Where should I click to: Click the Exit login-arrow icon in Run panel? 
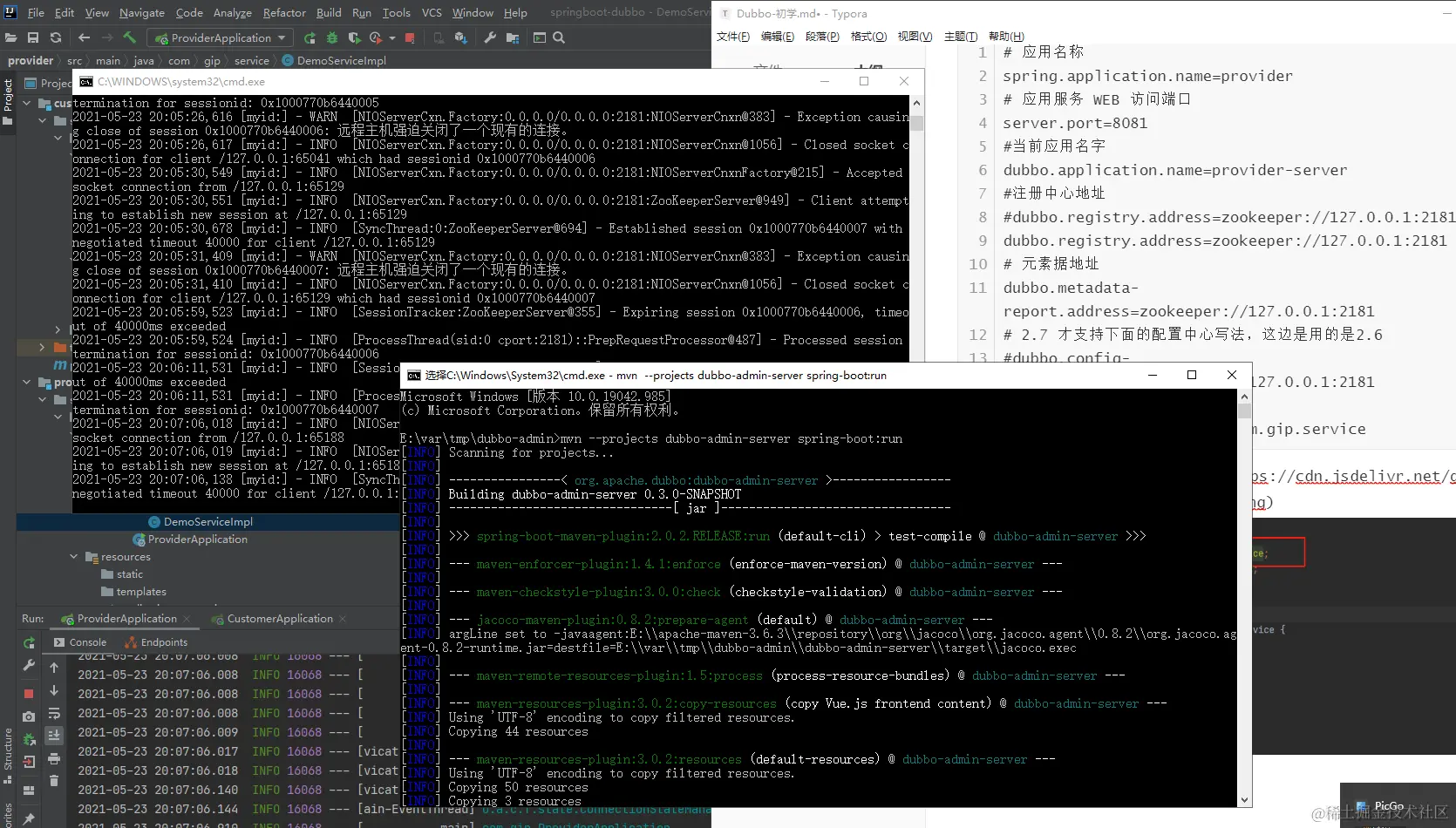pyautogui.click(x=29, y=761)
